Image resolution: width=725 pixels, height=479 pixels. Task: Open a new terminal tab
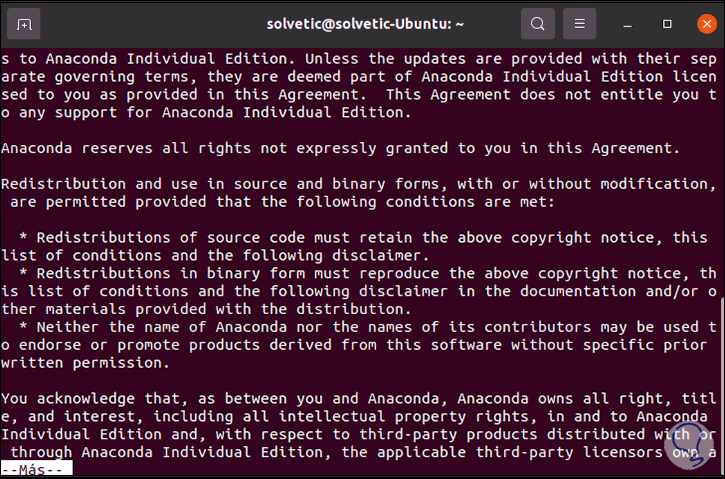[24, 23]
